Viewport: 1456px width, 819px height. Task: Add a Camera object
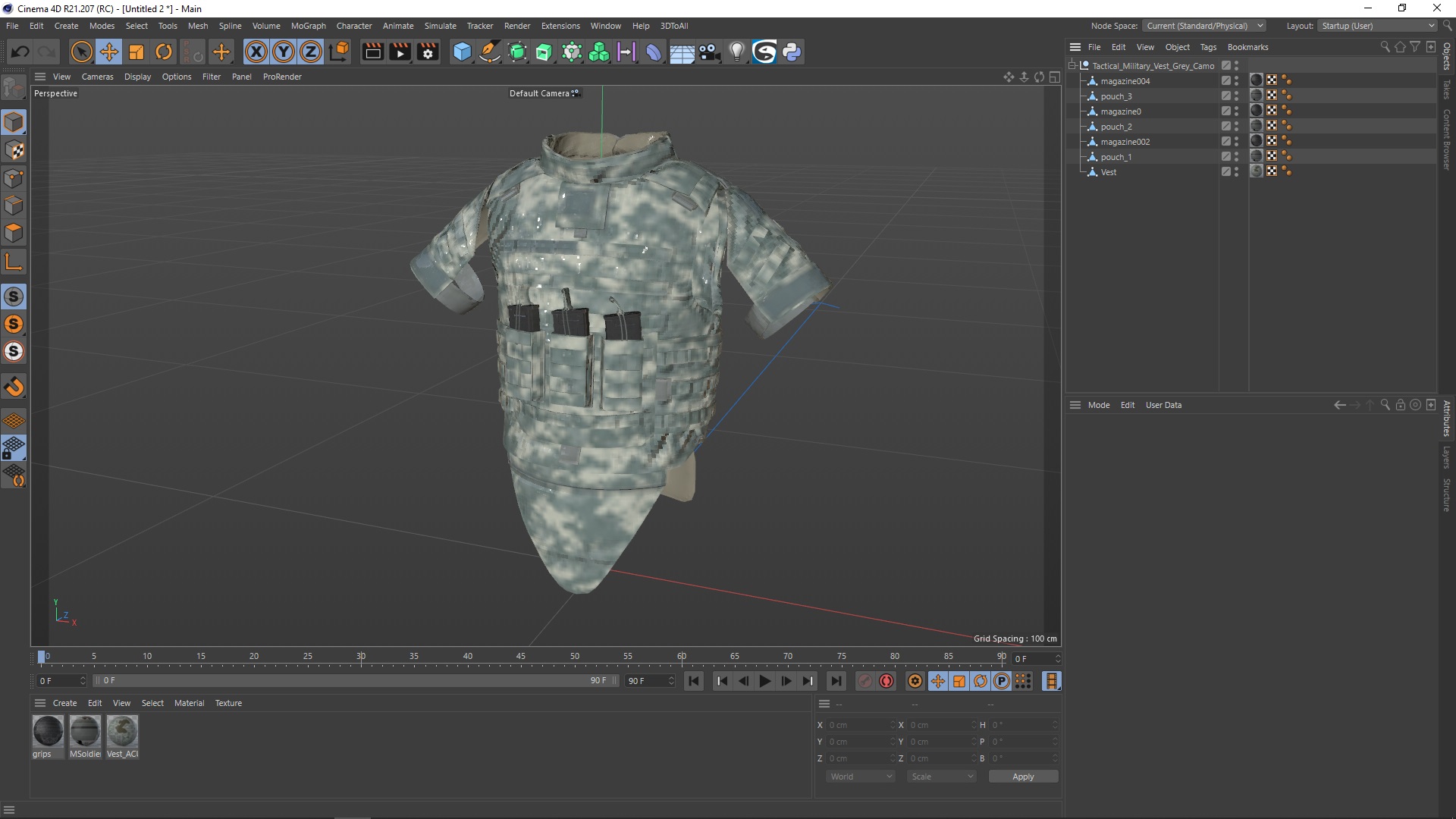coord(709,52)
